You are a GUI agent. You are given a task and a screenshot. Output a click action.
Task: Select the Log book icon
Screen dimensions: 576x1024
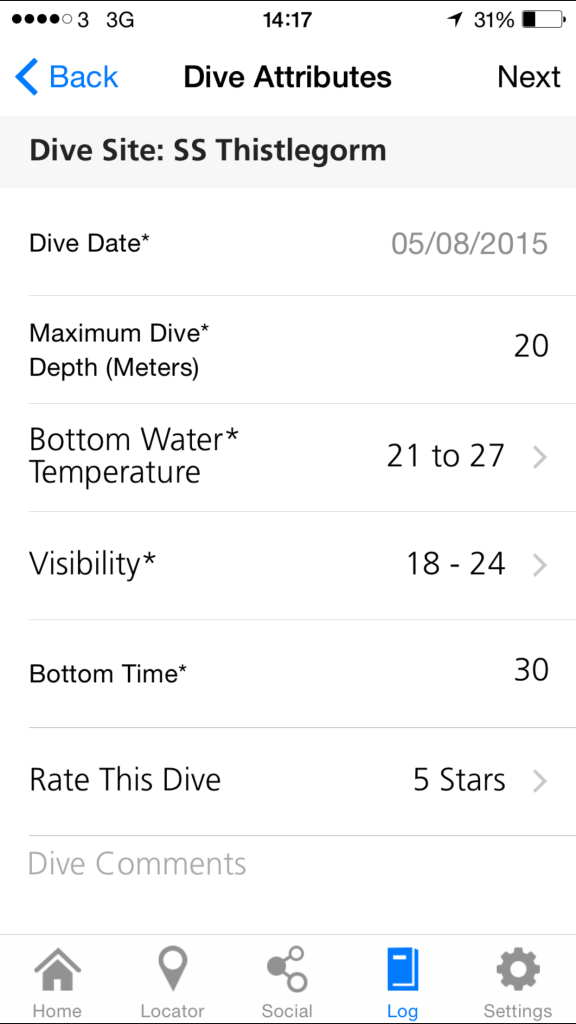click(402, 968)
